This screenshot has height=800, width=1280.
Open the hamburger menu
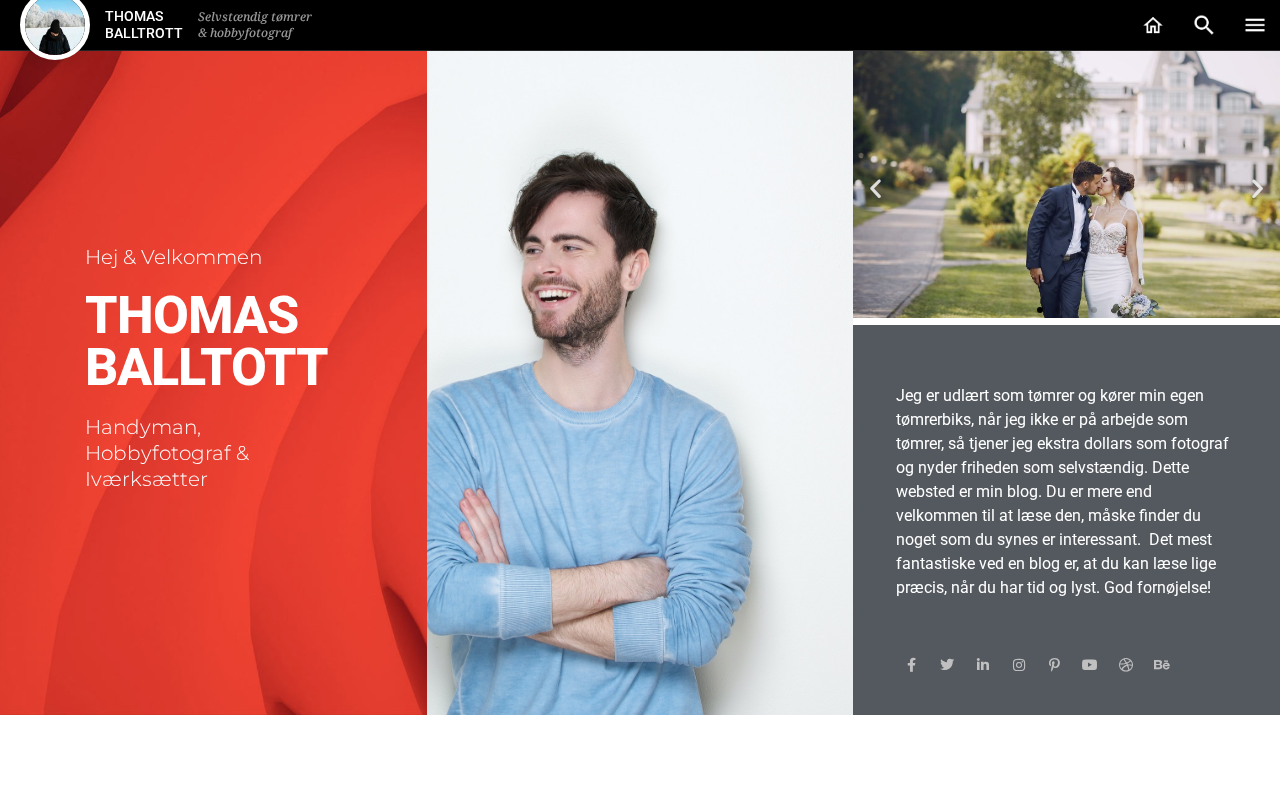coord(1255,25)
